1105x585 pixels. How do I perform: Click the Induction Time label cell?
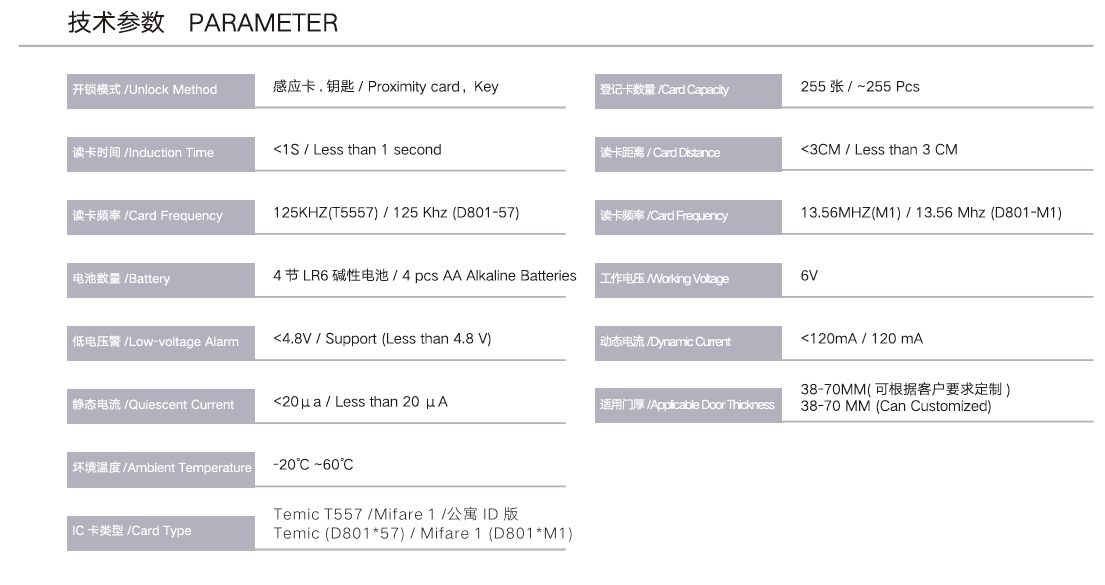160,153
